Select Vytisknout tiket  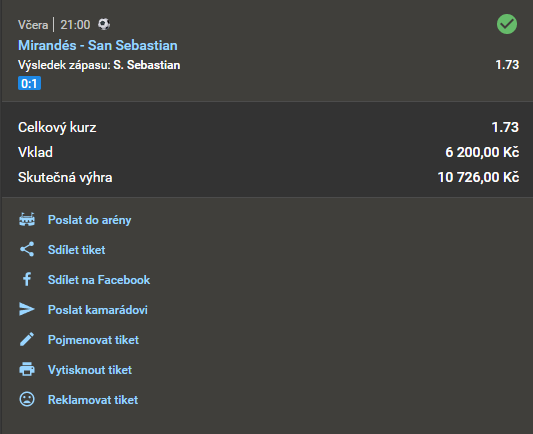[x=90, y=369]
